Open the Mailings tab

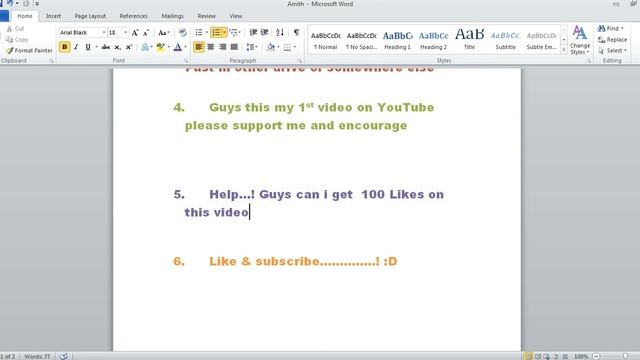172,16
